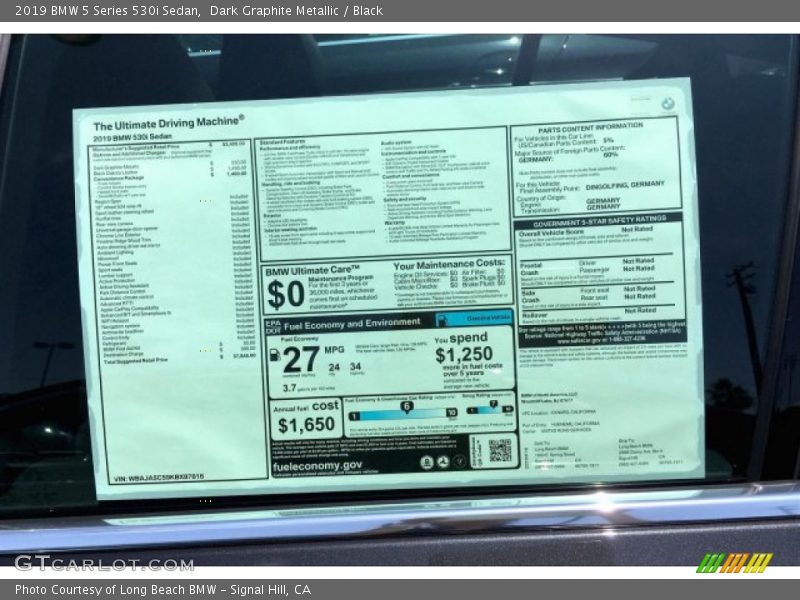
Task: Expand the Parts Content Information section
Action: pyautogui.click(x=591, y=129)
